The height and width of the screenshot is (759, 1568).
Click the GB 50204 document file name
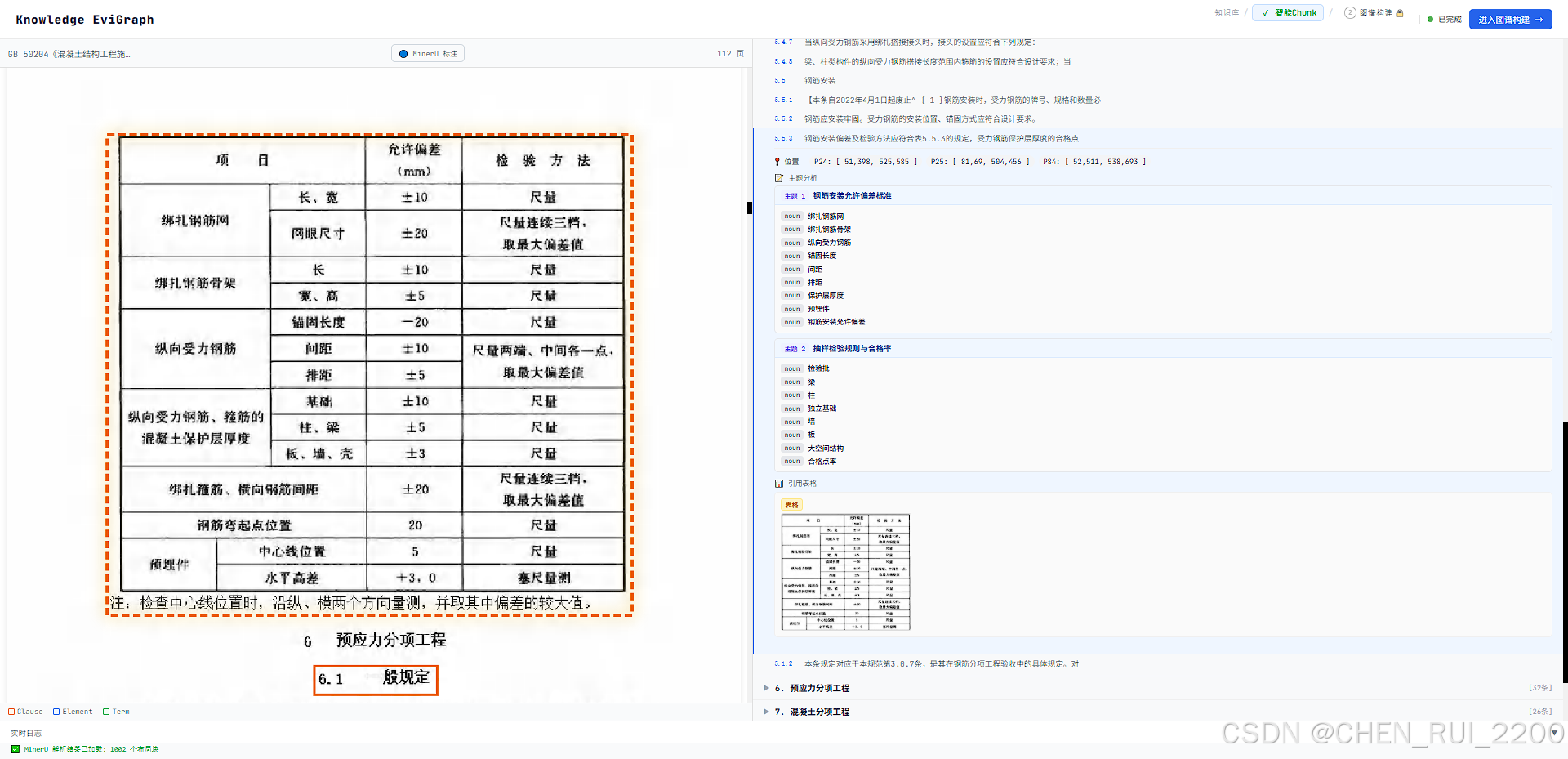point(69,55)
